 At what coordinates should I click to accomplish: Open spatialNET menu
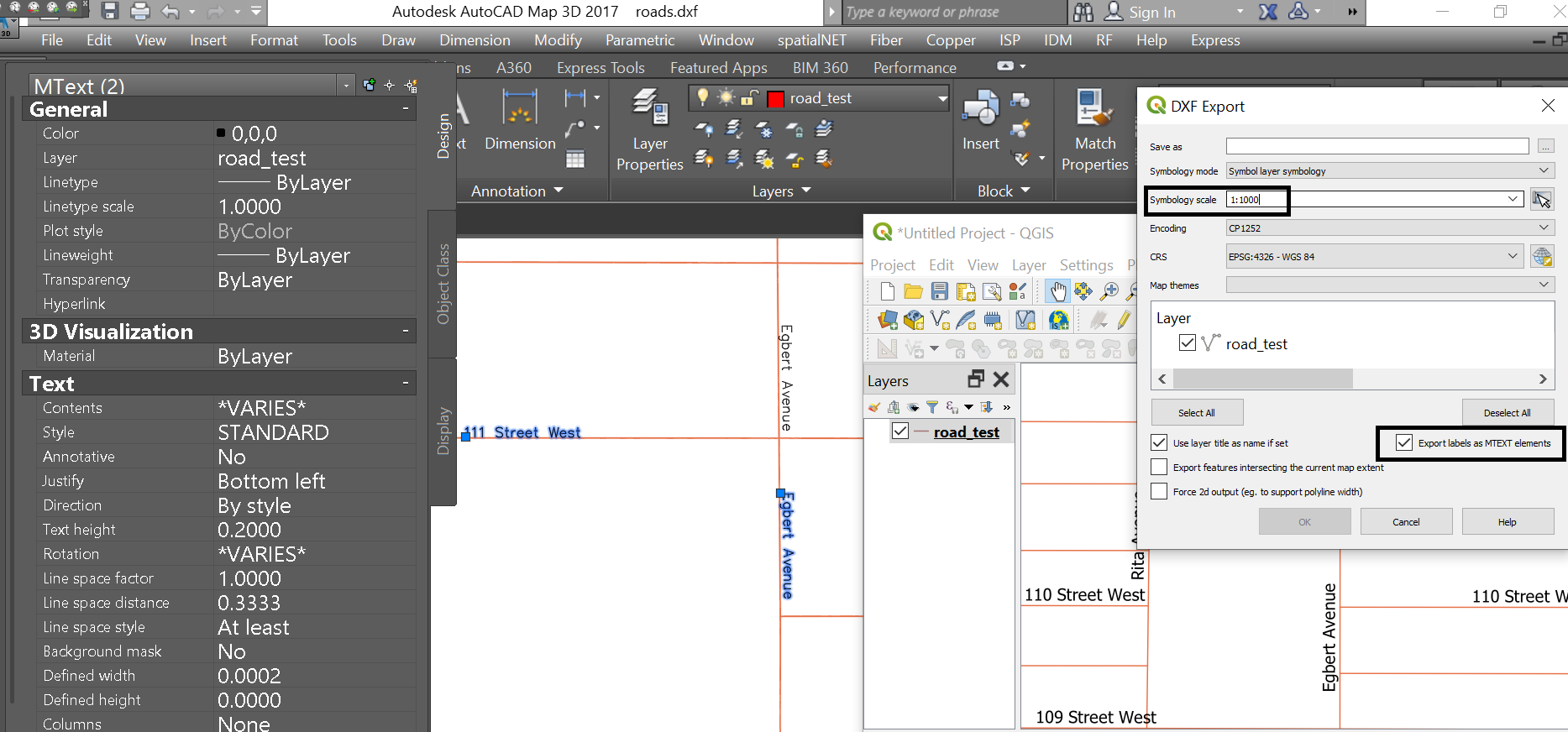coord(811,39)
